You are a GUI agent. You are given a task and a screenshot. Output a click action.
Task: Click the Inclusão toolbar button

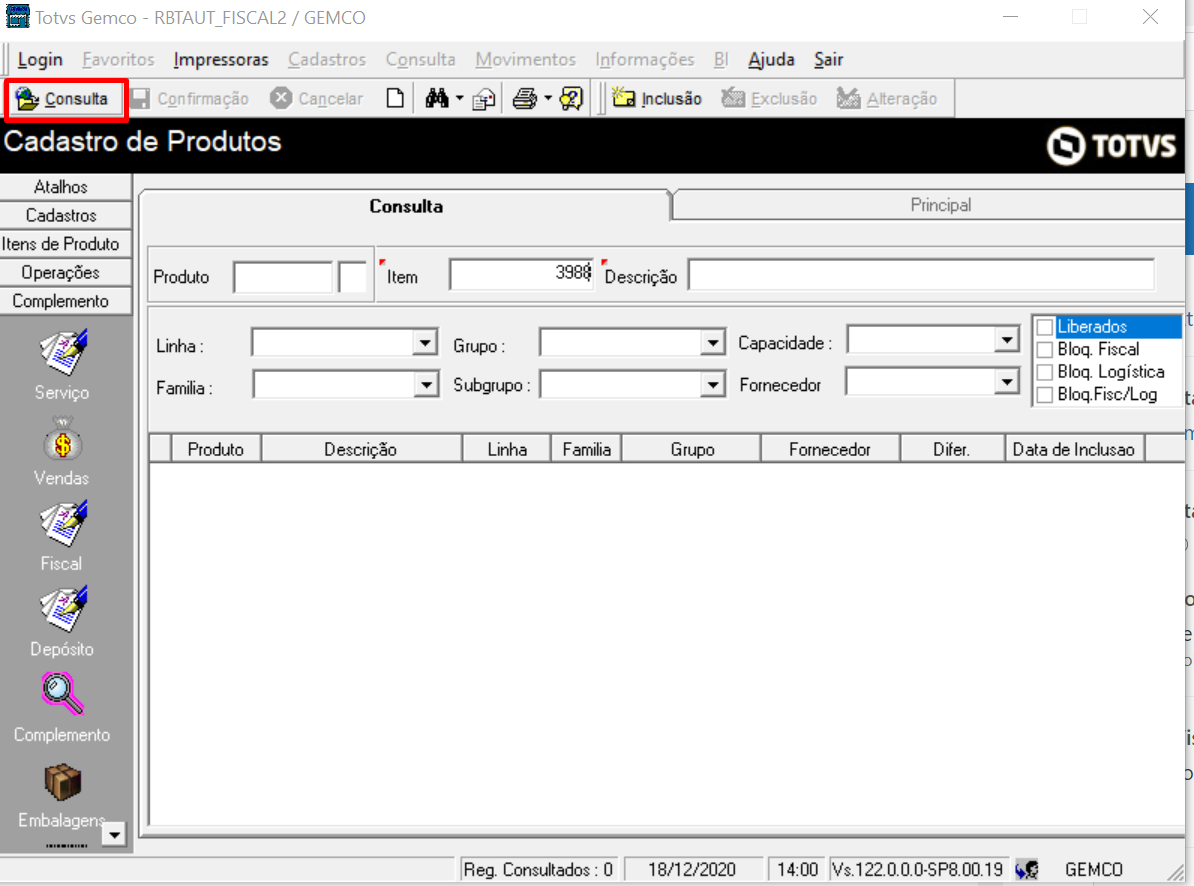(x=656, y=99)
